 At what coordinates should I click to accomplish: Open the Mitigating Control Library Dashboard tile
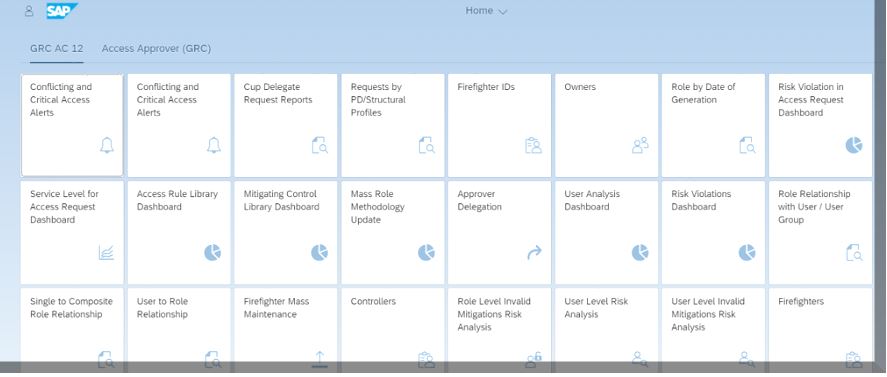pyautogui.click(x=286, y=232)
